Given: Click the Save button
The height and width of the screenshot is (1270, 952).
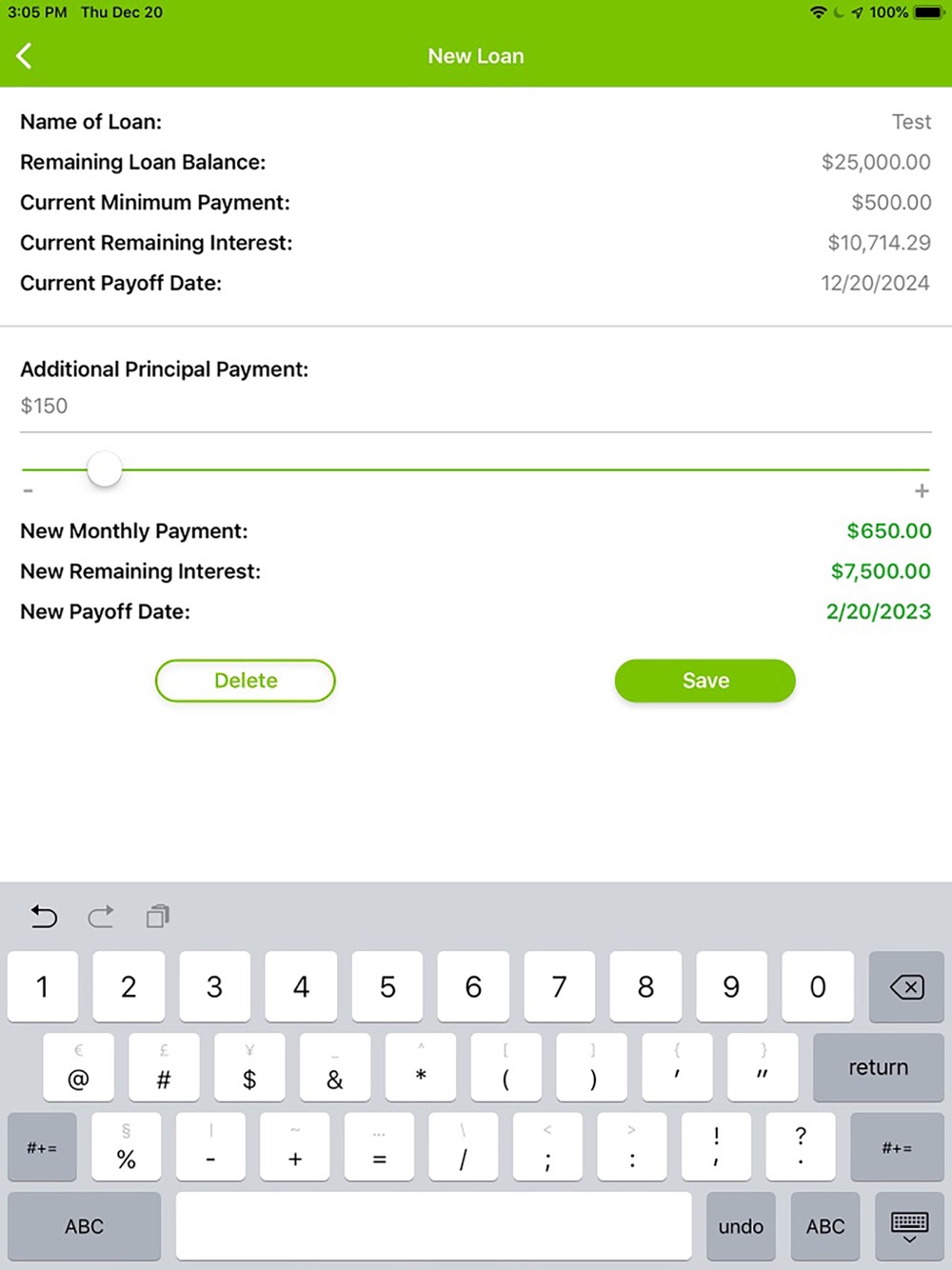Looking at the screenshot, I should click(x=705, y=681).
